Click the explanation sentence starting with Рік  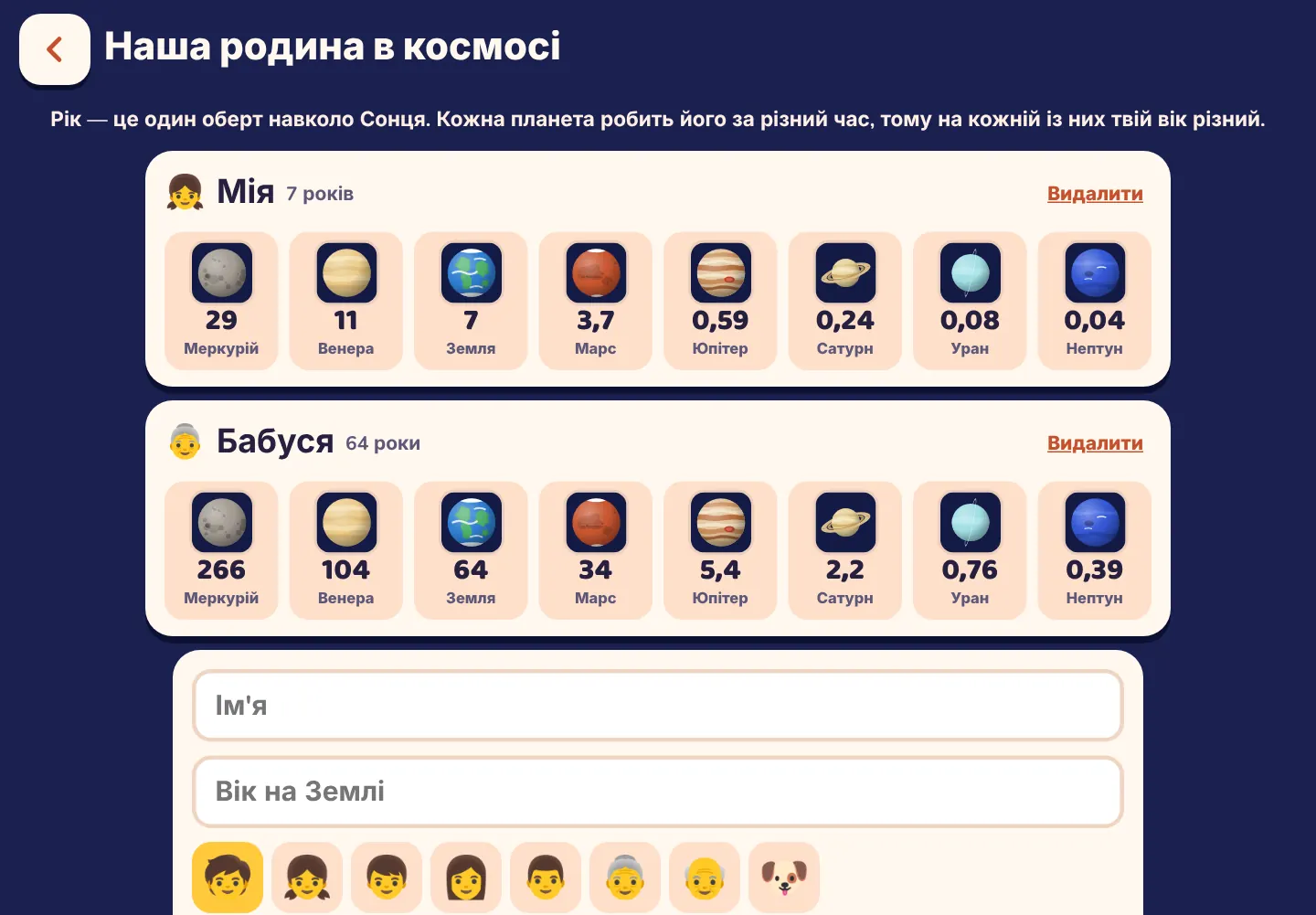point(658,120)
